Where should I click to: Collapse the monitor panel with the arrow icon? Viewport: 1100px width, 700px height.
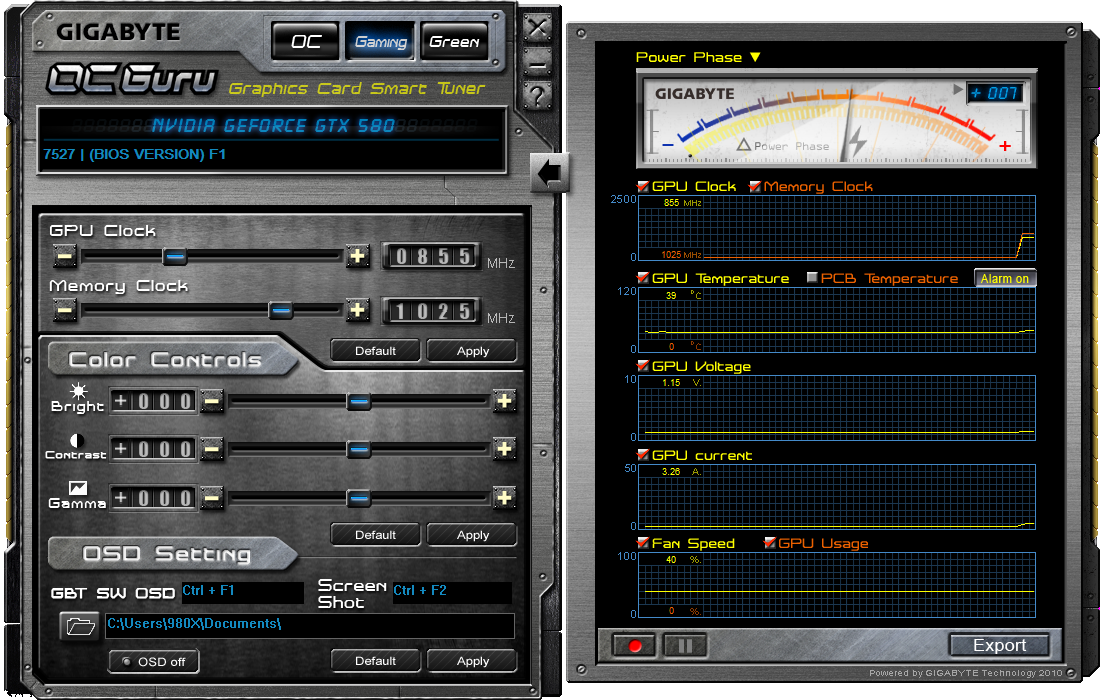click(x=549, y=173)
